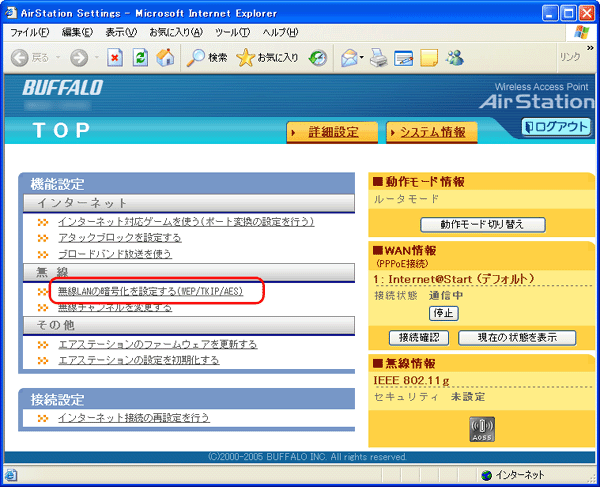The width and height of the screenshot is (600, 487).
Task: Open dropdown arrow beside Back button
Action: point(58,58)
